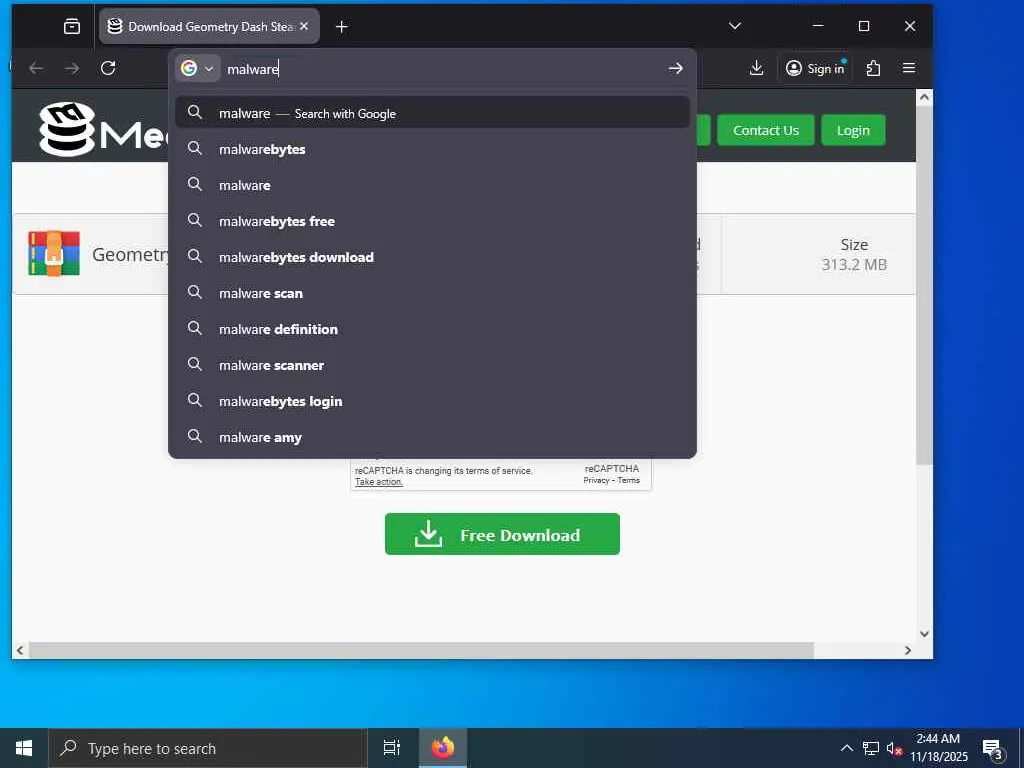Click the horizontal scrollbar right arrow
Viewport: 1024px width, 768px height.
tap(908, 650)
